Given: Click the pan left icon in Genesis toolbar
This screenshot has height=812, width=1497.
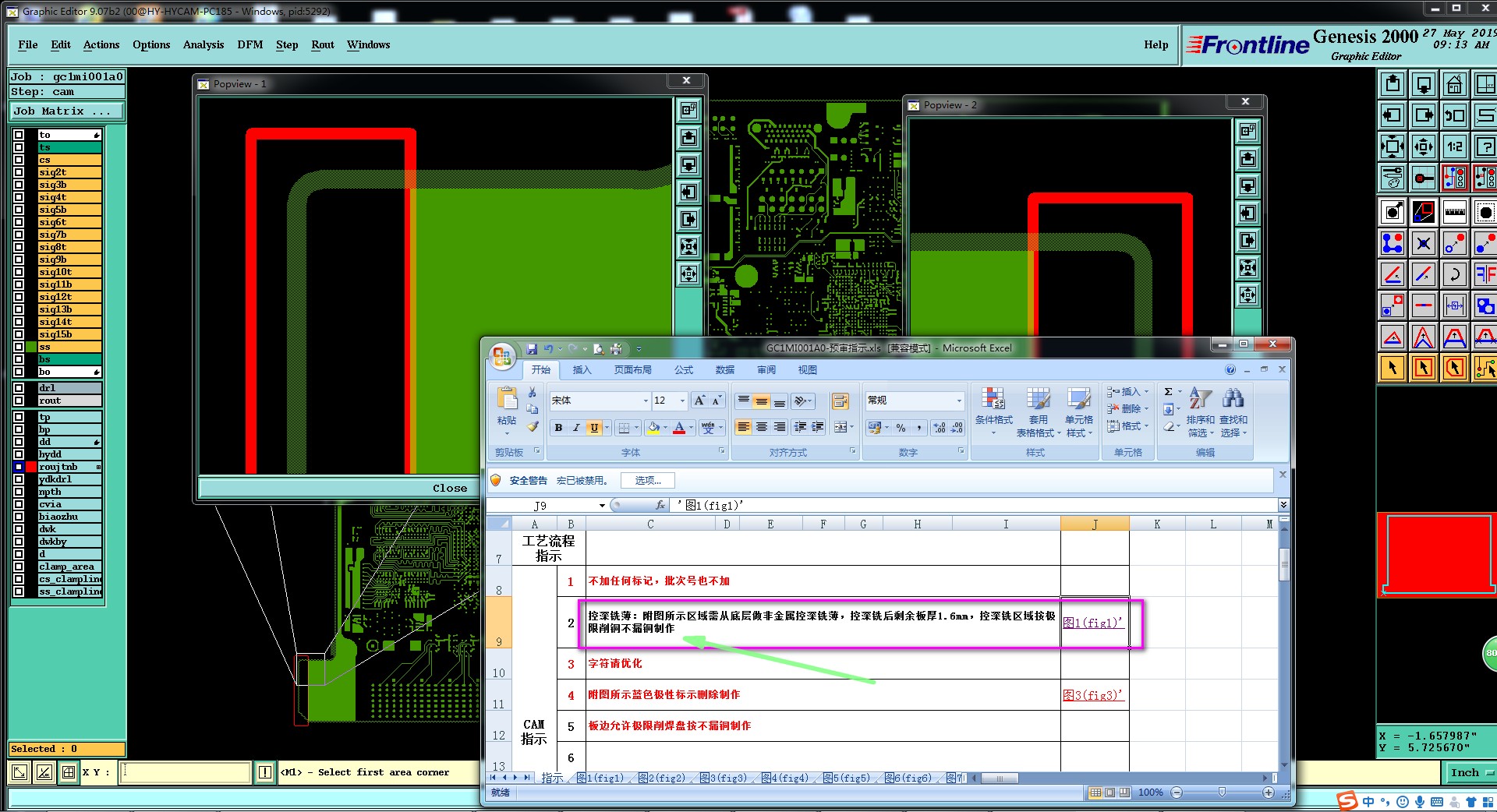Looking at the screenshot, I should (1393, 115).
